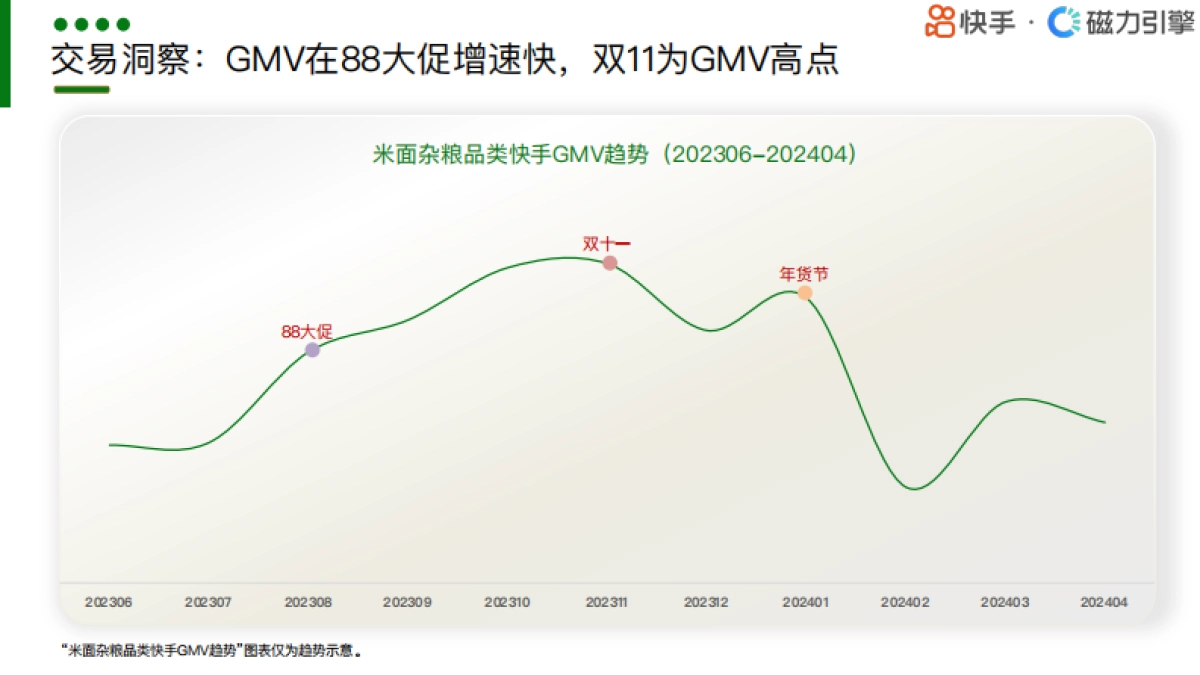Click the purple 88大促 data point marker
Image resolution: width=1200 pixels, height=675 pixels.
pos(314,348)
